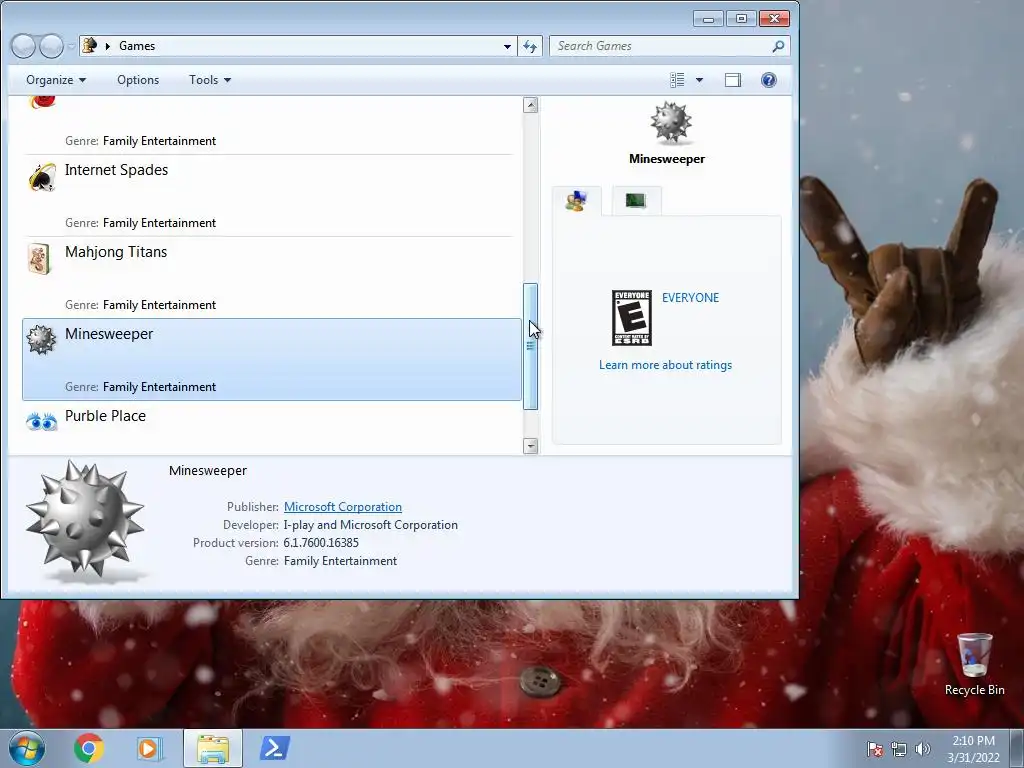Click the Games icon in address bar
1024x768 pixels.
90,45
